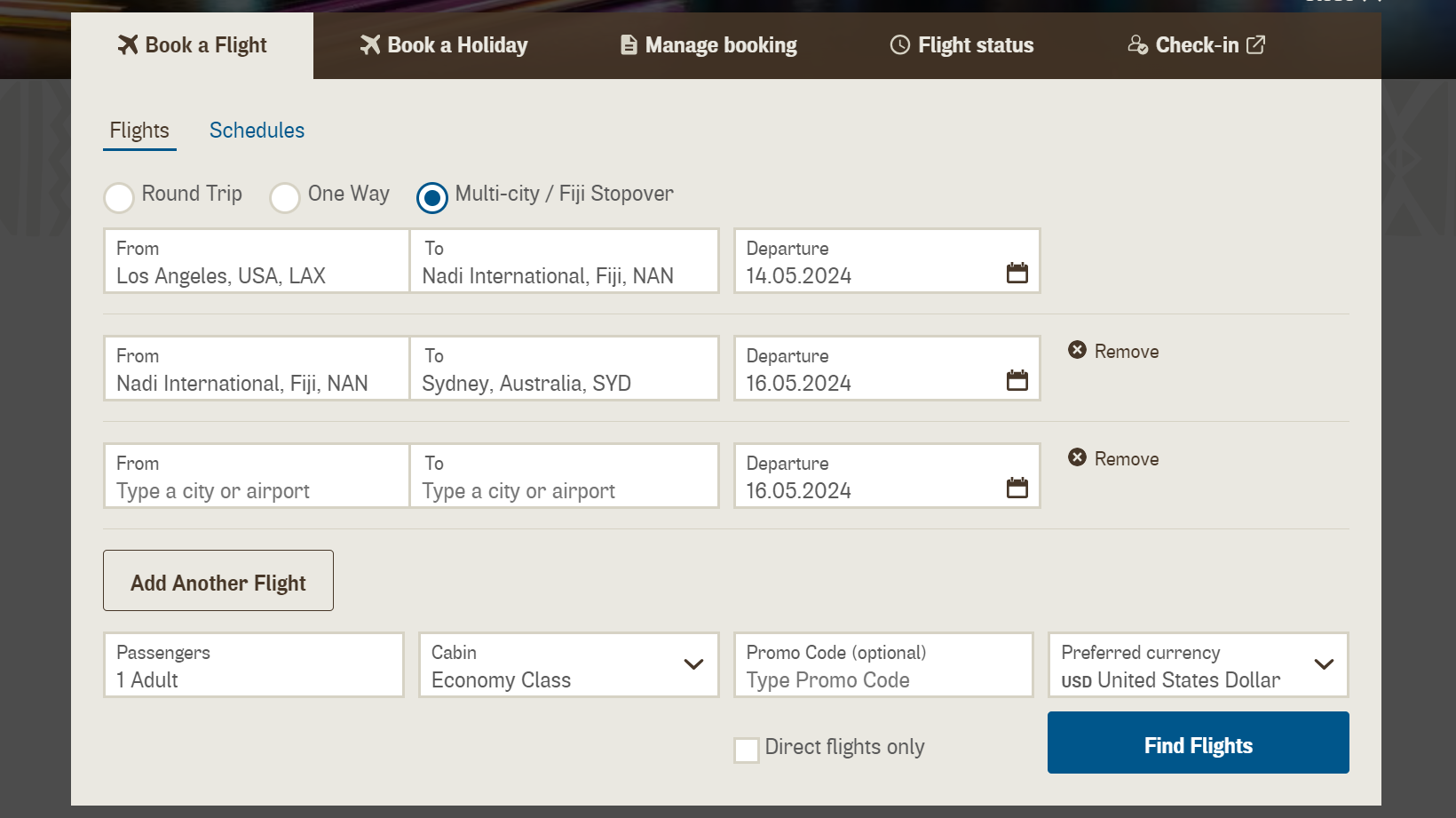Switch to the Schedules tab
The height and width of the screenshot is (818, 1456).
(x=257, y=131)
